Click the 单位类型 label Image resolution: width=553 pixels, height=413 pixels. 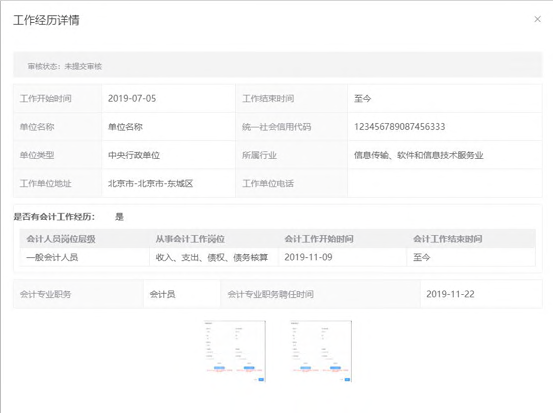point(37,155)
